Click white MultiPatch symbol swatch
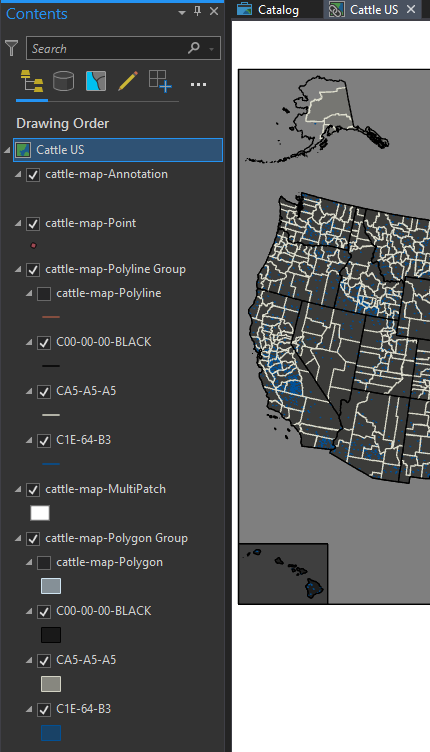The image size is (430, 752). pyautogui.click(x=40, y=513)
